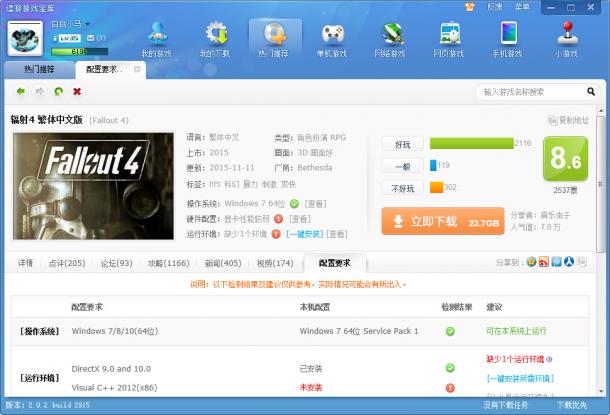Select the 配置要求 detail tab

point(335,263)
